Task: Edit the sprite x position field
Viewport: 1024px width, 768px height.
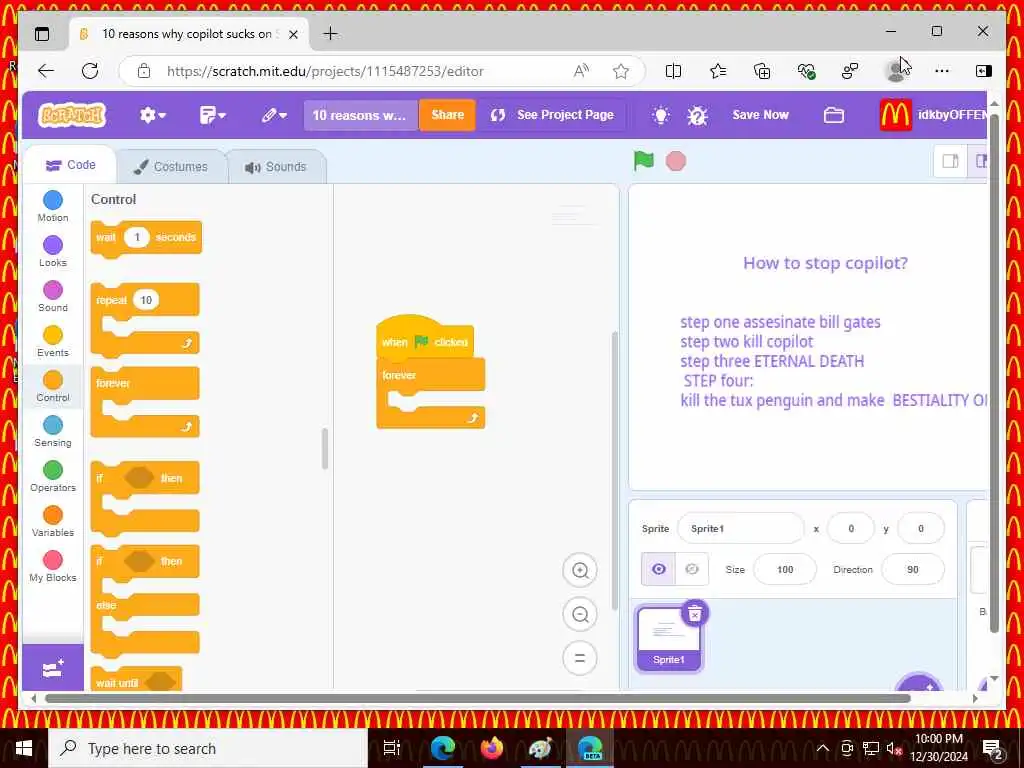Action: click(x=850, y=528)
